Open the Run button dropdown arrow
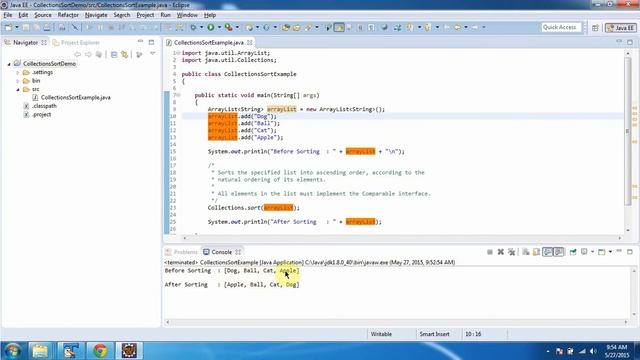Image resolution: width=640 pixels, height=360 pixels. click(219, 27)
